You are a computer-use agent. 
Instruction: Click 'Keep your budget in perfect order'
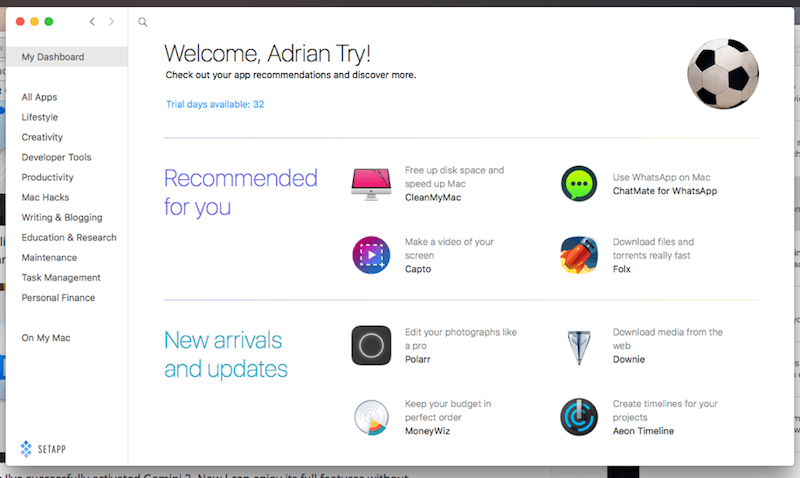448,410
